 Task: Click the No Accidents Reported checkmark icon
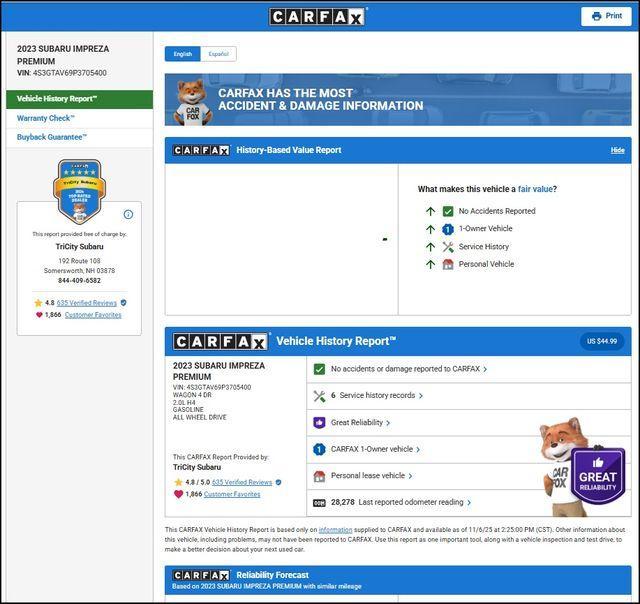pyautogui.click(x=448, y=211)
